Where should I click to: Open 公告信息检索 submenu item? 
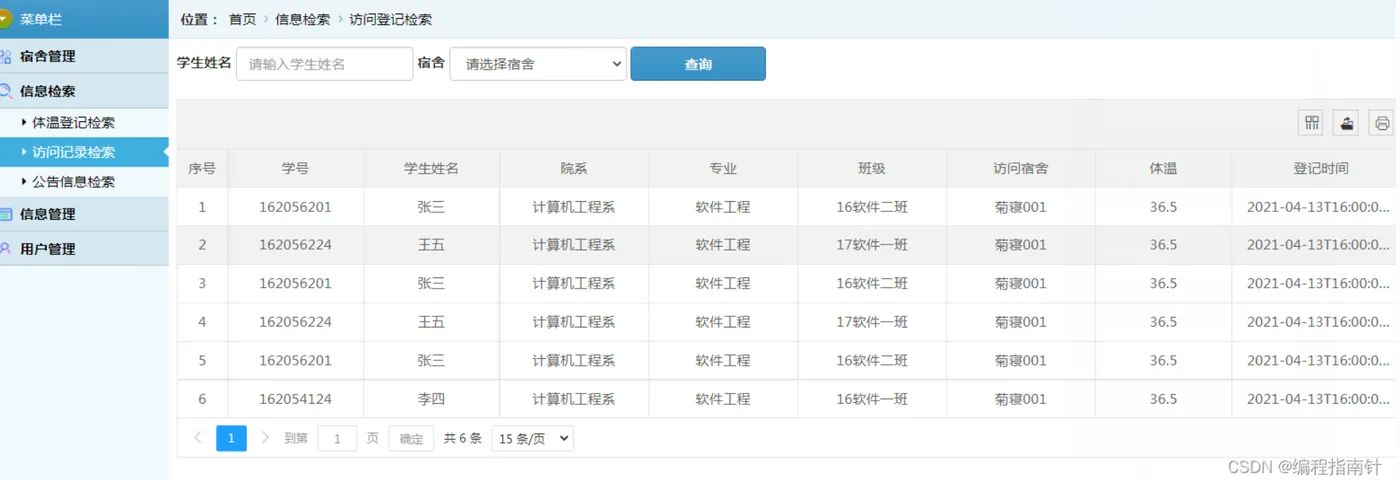pyautogui.click(x=84, y=182)
